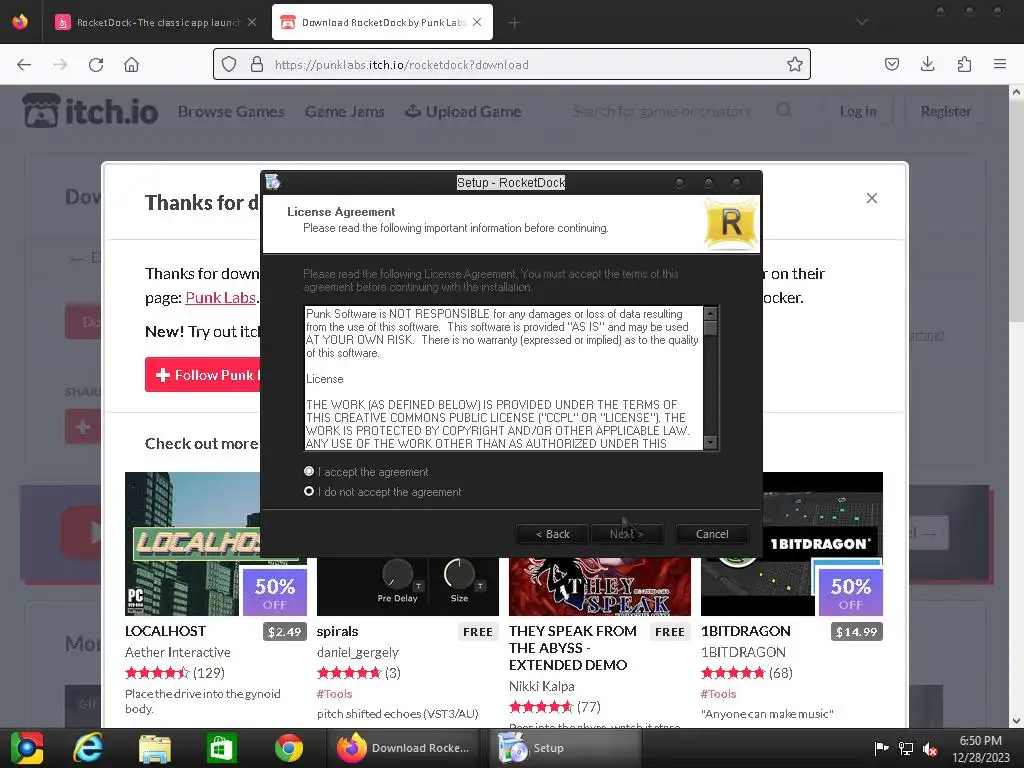Open the Firefox downloads panel
The height and width of the screenshot is (768, 1024).
pos(927,64)
